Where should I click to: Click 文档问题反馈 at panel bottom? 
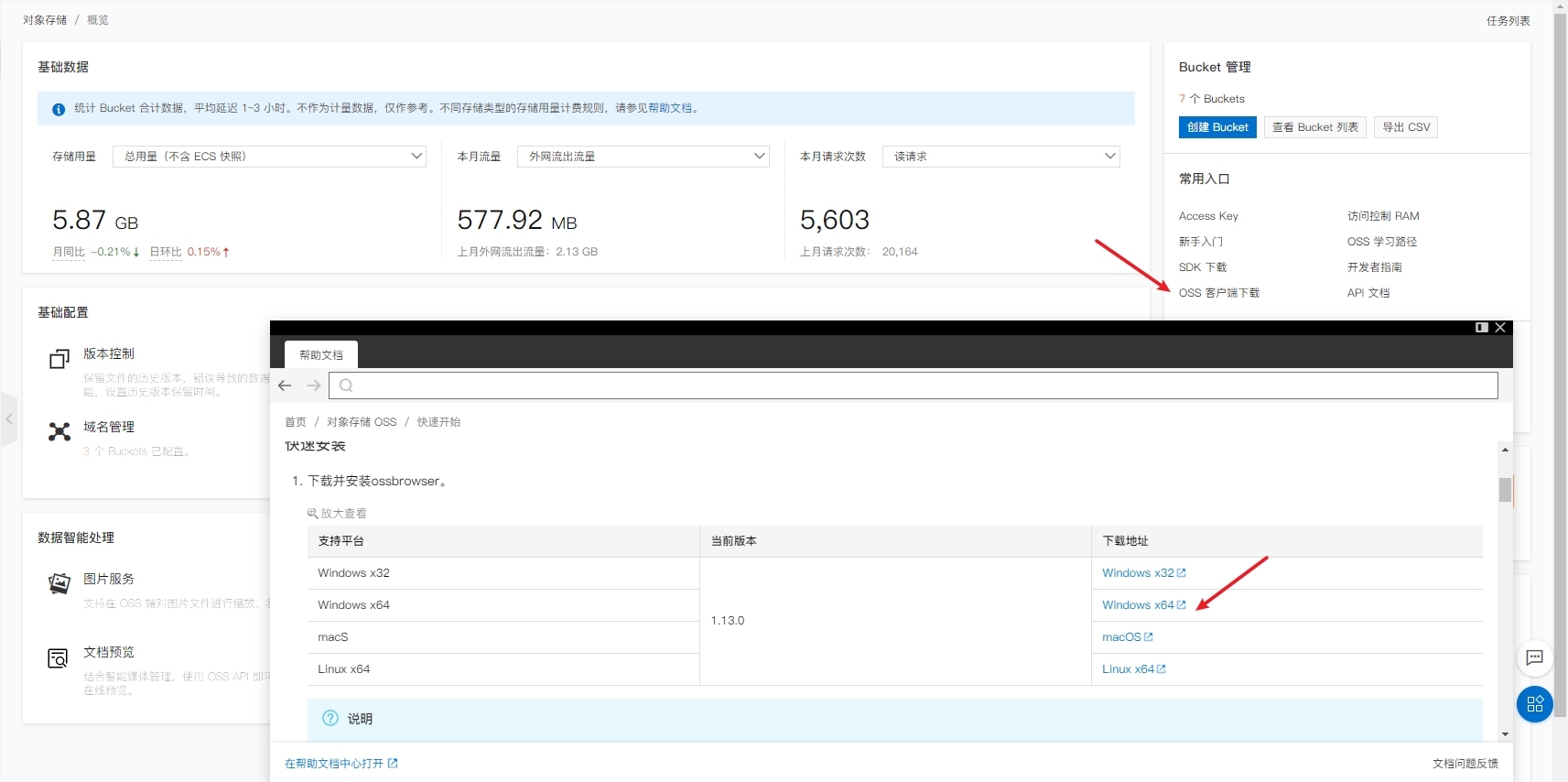click(x=1465, y=763)
